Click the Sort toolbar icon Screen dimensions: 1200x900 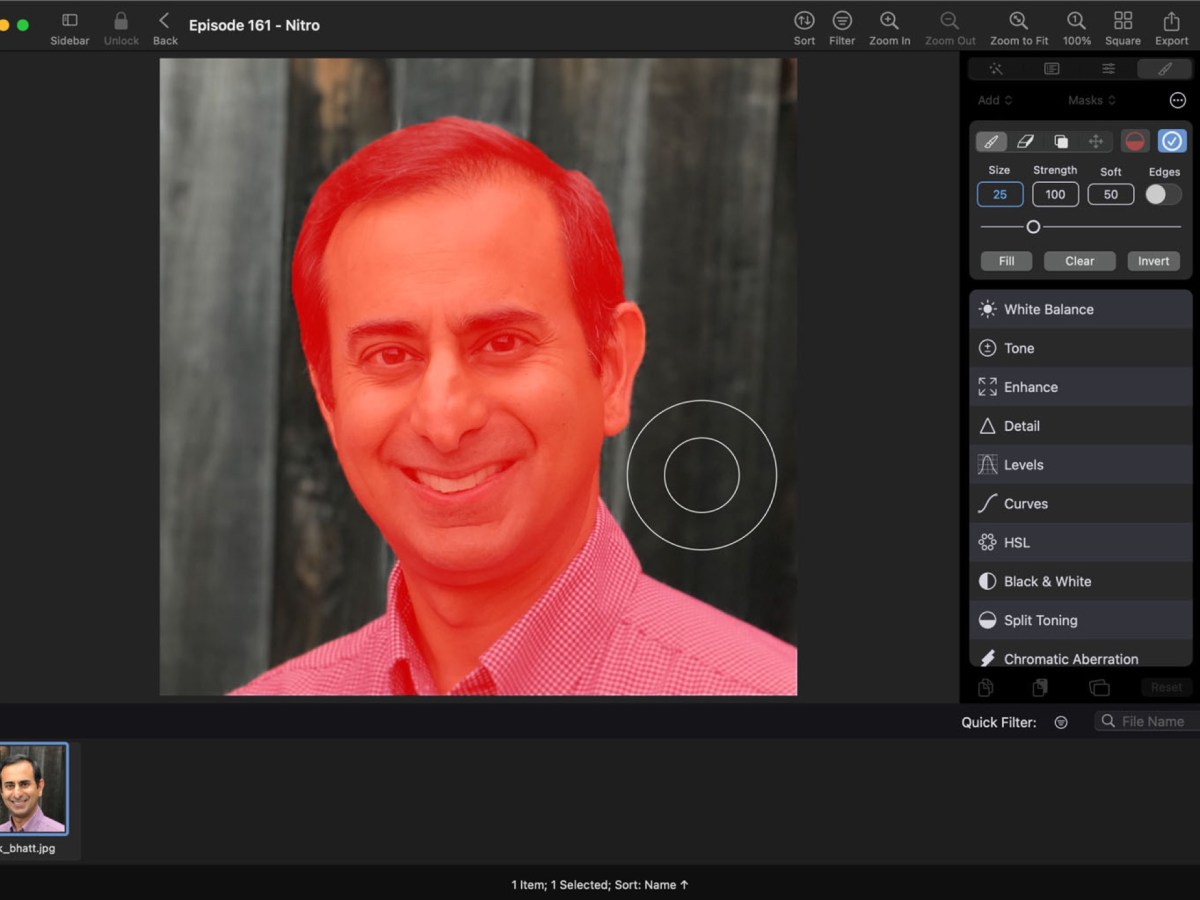pyautogui.click(x=804, y=21)
